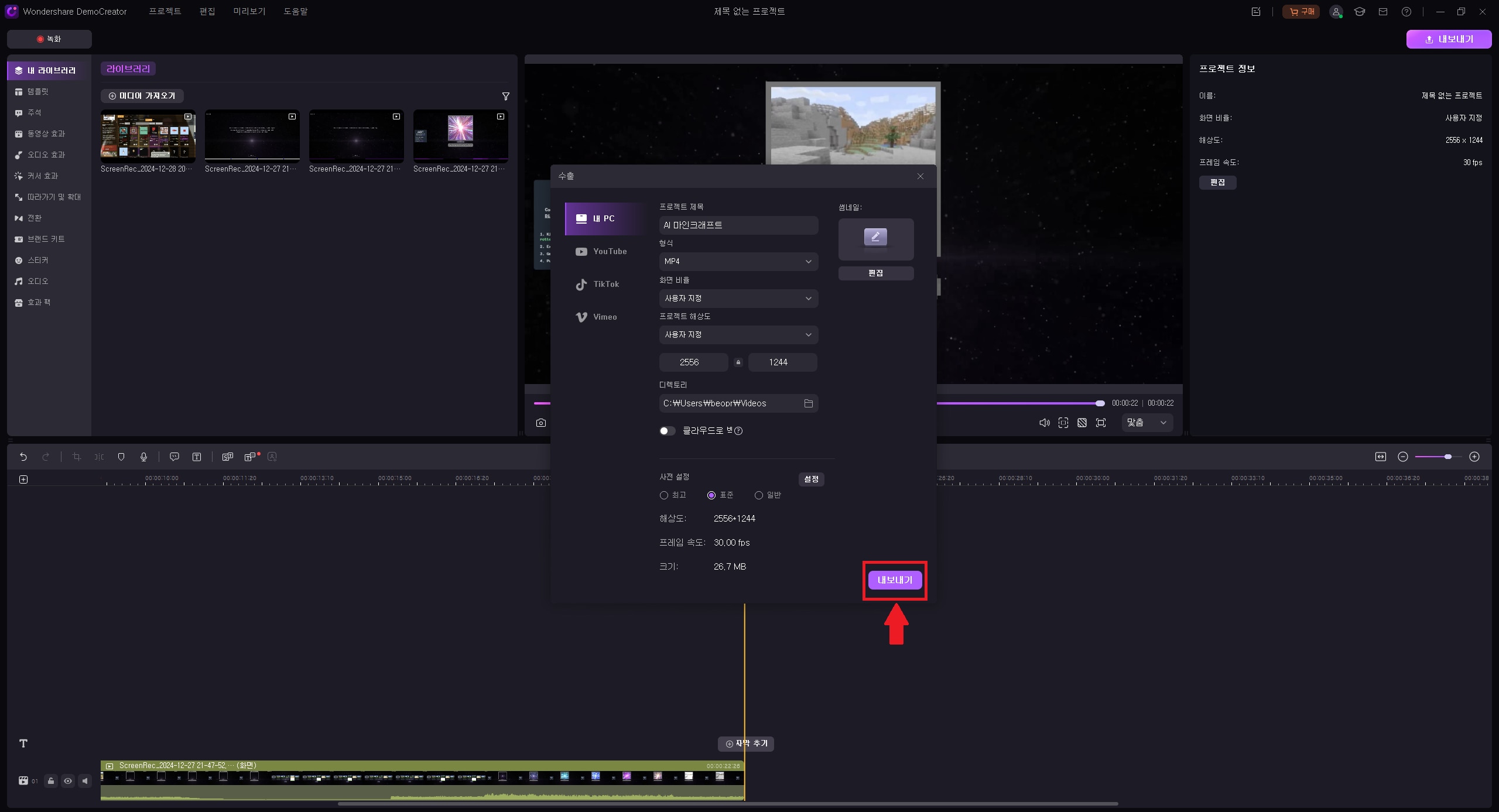
Task: Click 편집 button under thumbnail
Action: 876,273
